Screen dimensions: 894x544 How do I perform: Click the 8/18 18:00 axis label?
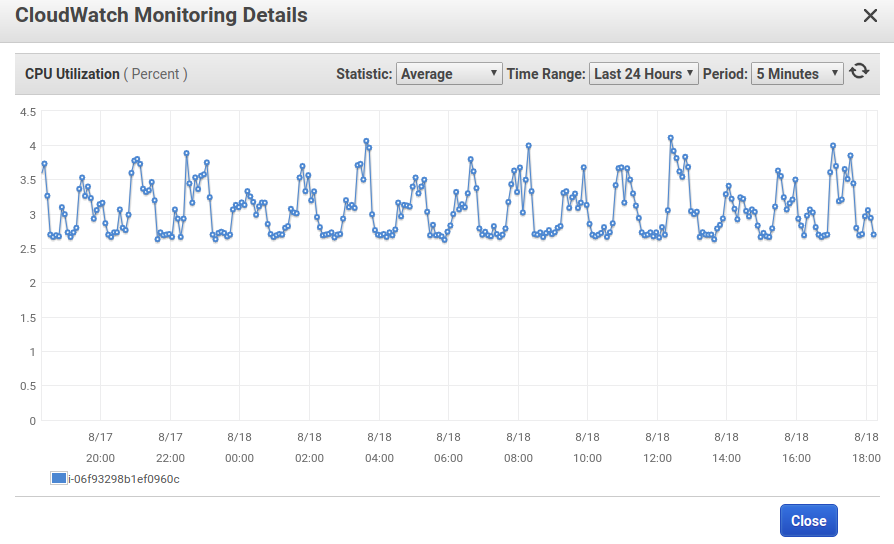click(866, 448)
